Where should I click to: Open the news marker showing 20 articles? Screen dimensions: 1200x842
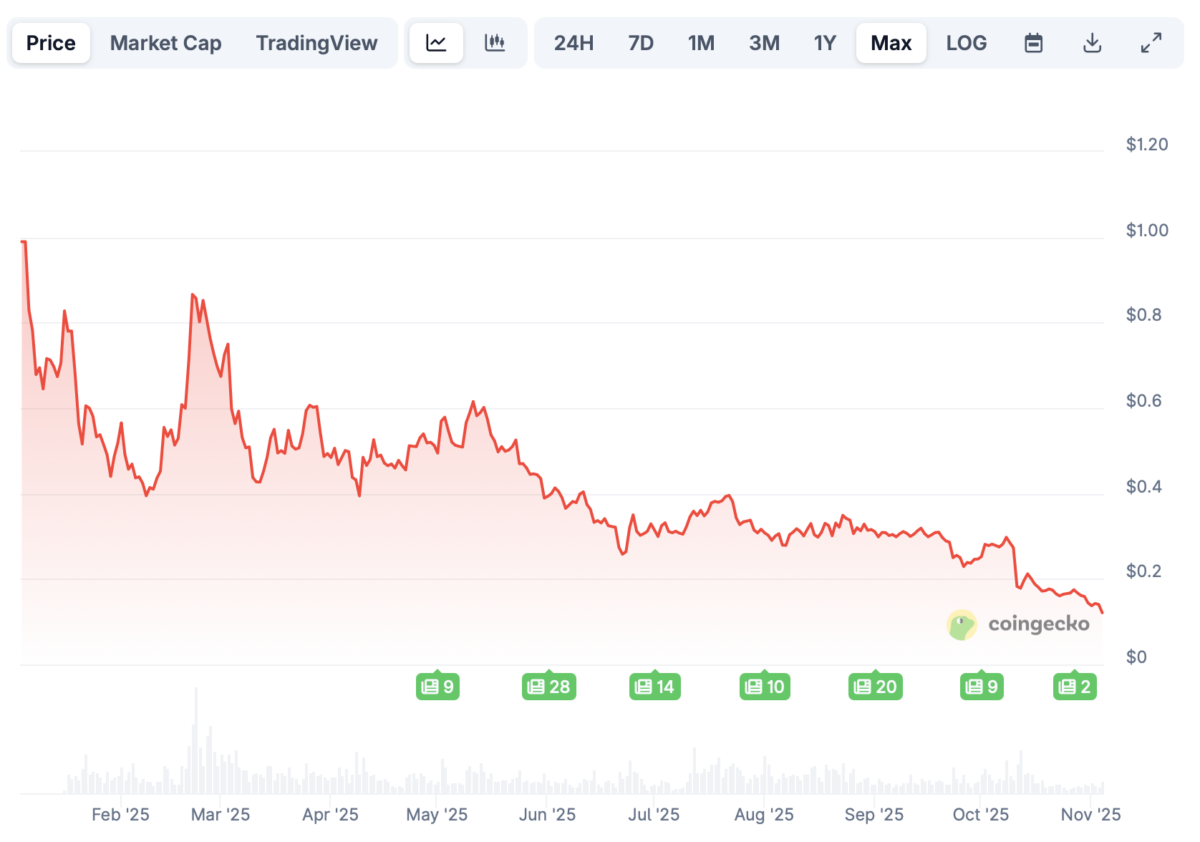pos(875,686)
